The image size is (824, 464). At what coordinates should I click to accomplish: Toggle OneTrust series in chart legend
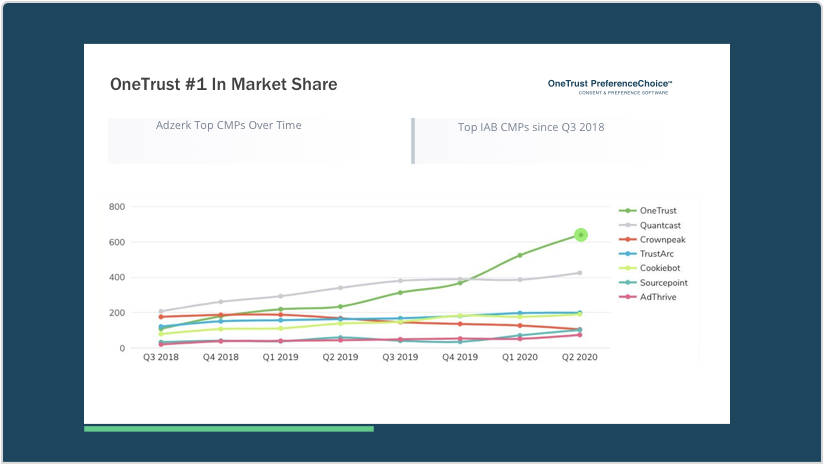648,211
